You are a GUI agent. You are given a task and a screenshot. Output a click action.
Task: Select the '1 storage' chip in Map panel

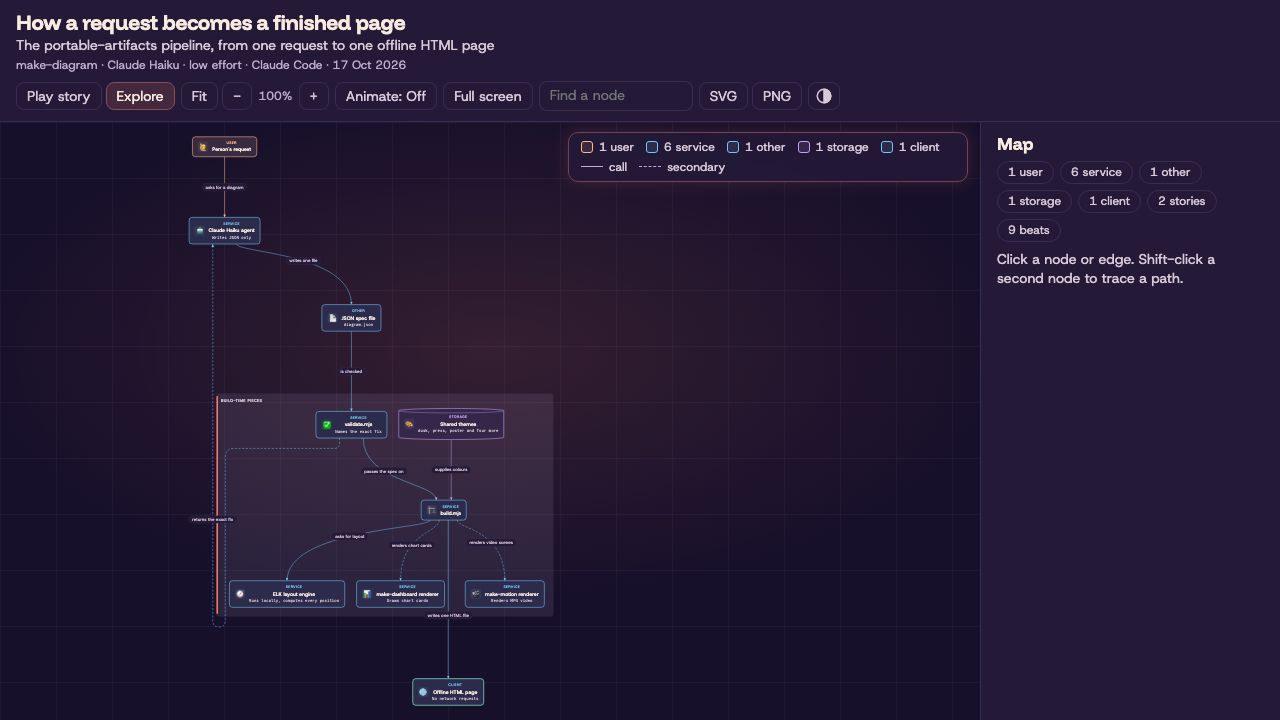tap(1034, 201)
